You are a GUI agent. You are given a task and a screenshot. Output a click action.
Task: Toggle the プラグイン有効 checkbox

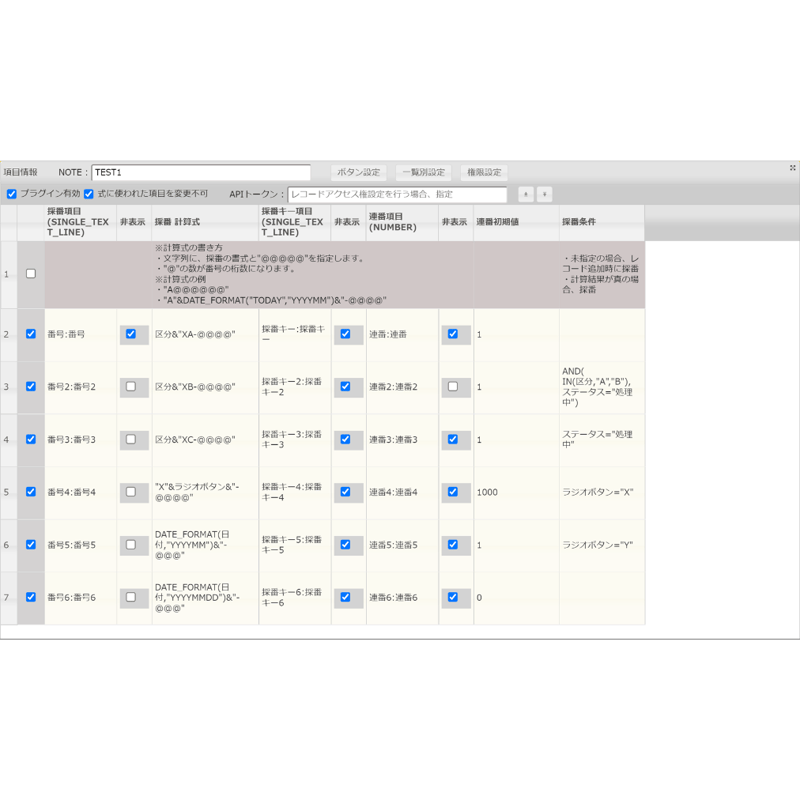pyautogui.click(x=12, y=194)
